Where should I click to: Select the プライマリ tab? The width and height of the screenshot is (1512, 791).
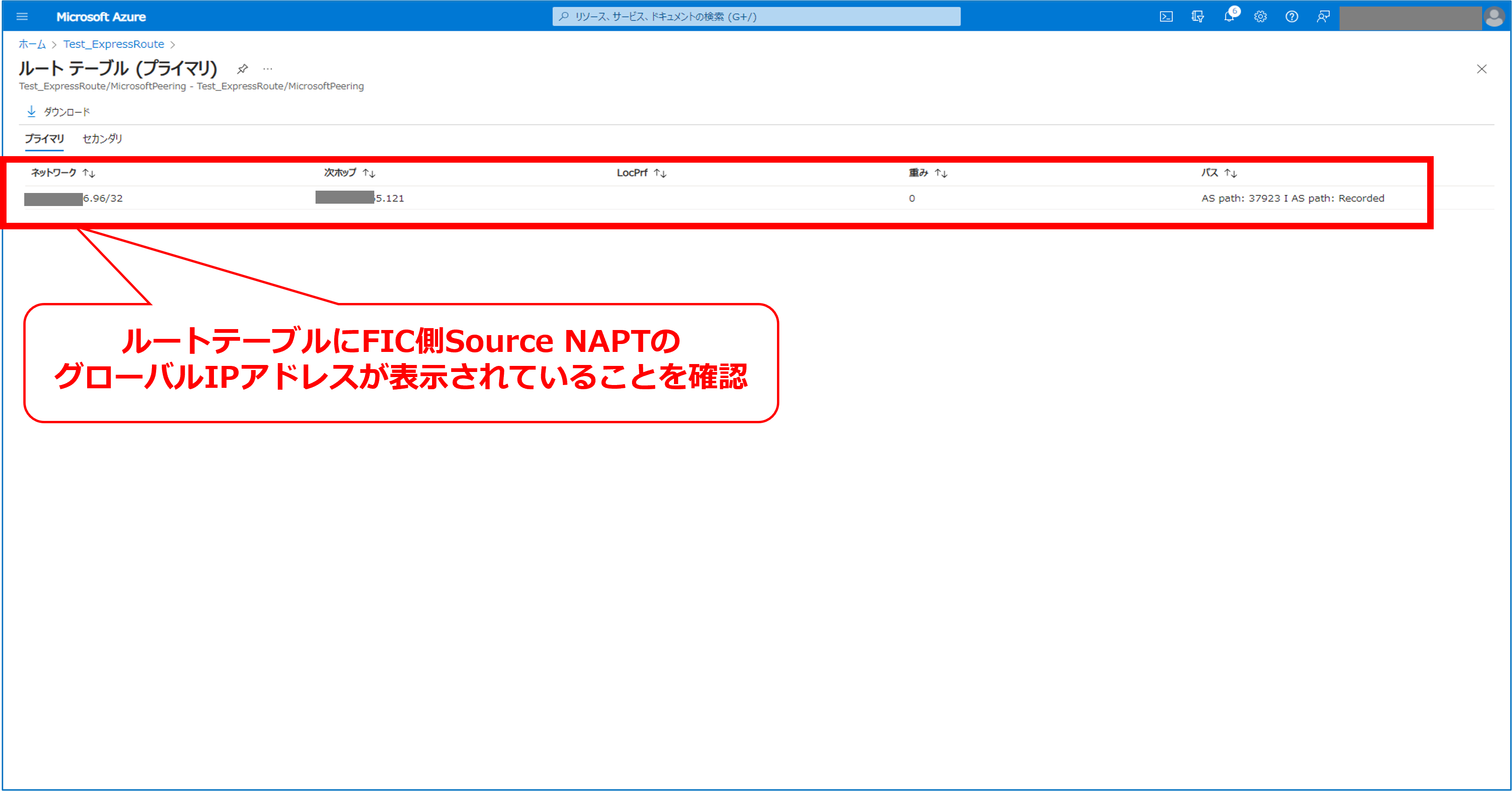(x=44, y=138)
